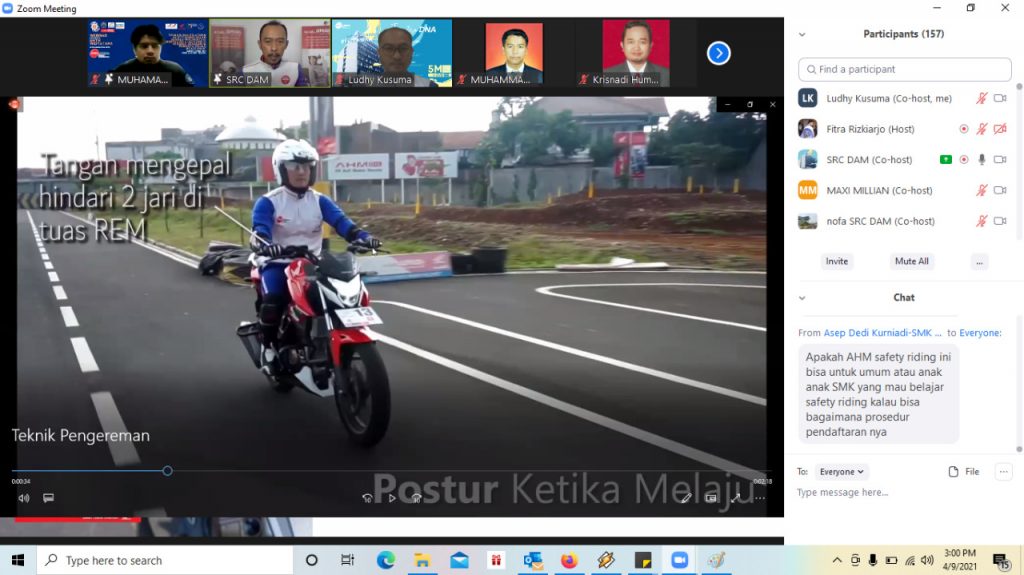This screenshot has height=575, width=1024.
Task: Click the video volume speaker icon
Action: coord(23,498)
